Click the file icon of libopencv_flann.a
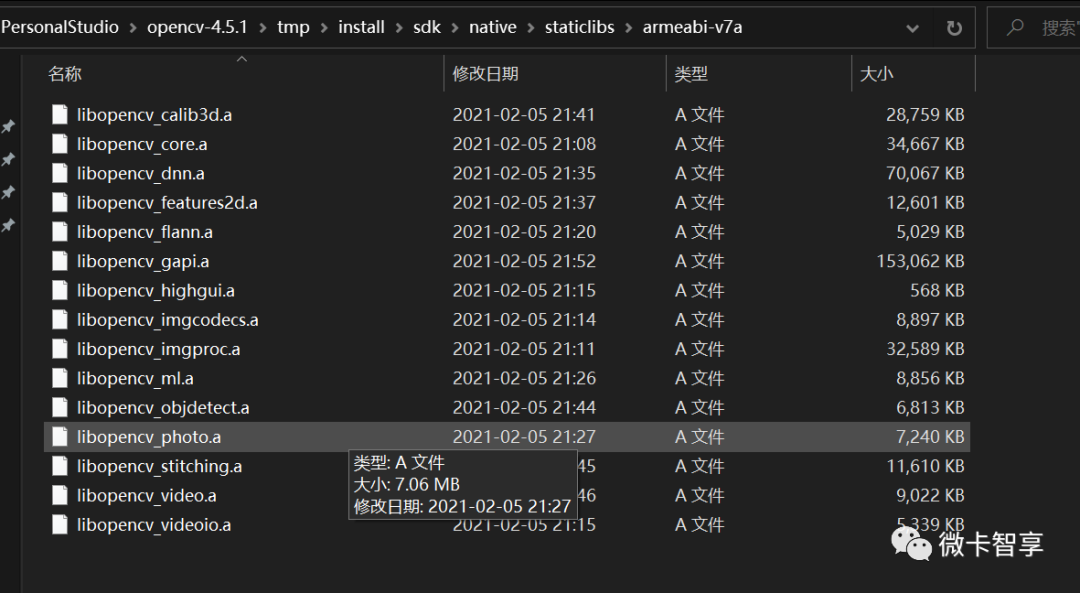Screen dimensions: 1080x593 (x=60, y=231)
